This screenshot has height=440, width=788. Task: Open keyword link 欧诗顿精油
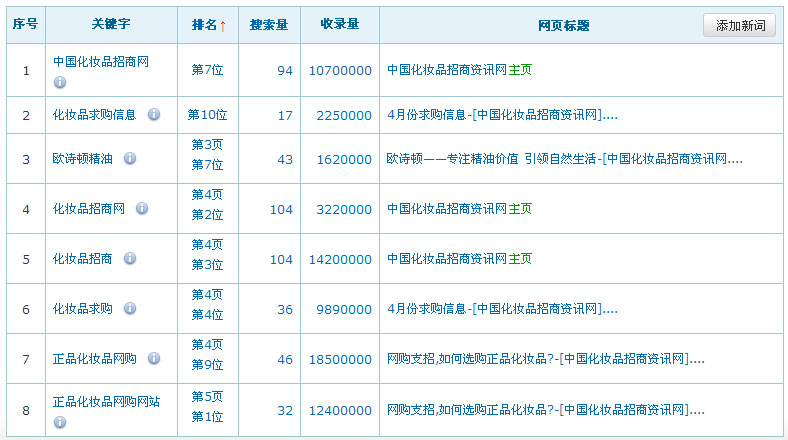click(83, 159)
